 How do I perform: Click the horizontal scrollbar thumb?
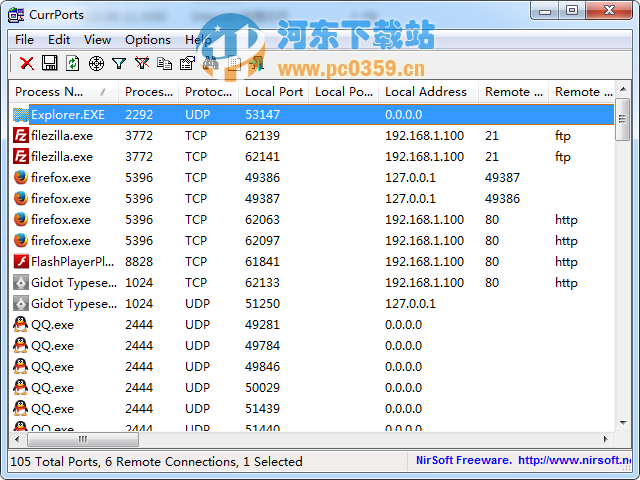(x=83, y=440)
